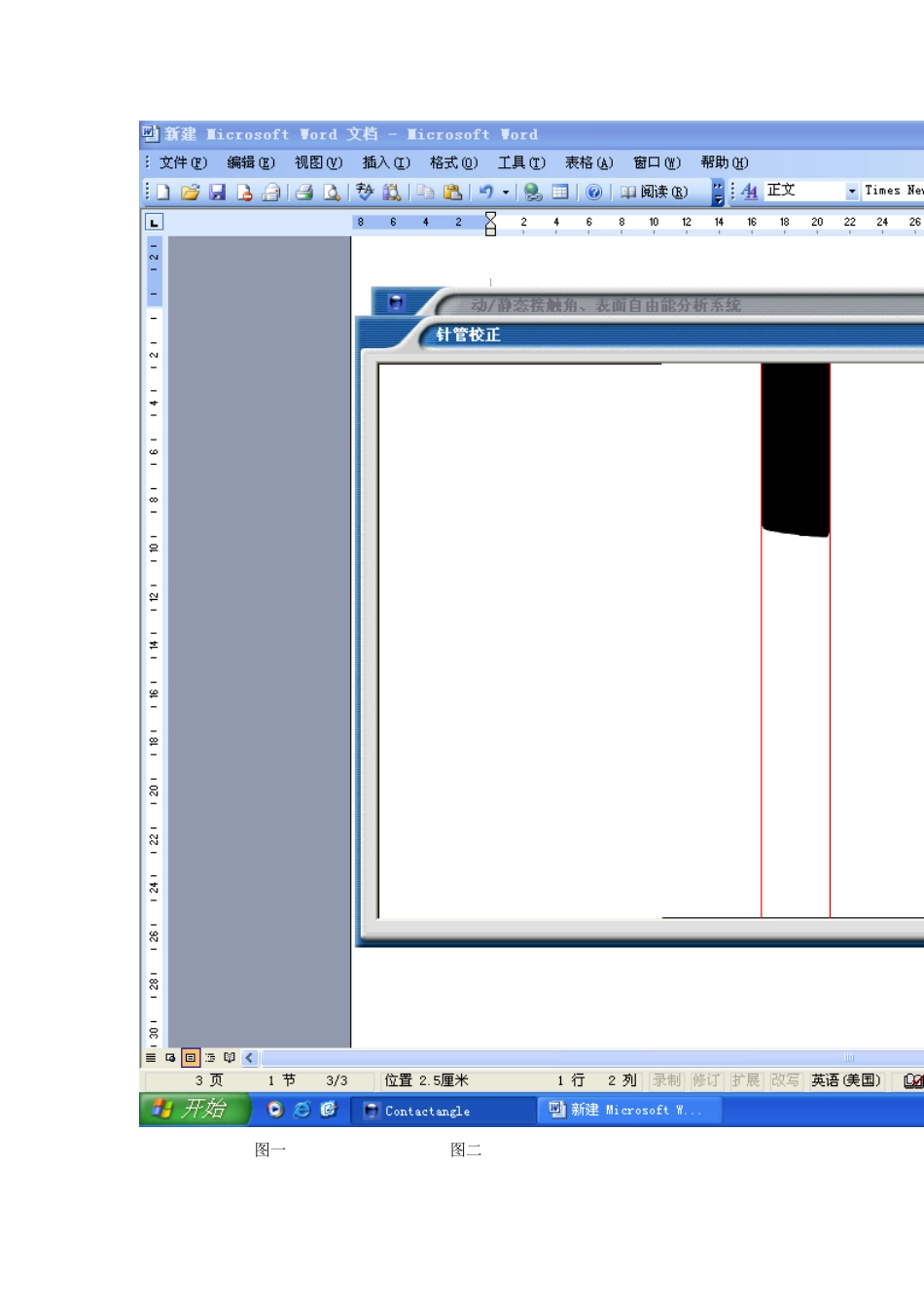The image size is (924, 1307).
Task: Click the Contactangle app icon in embedded window
Action: [396, 302]
